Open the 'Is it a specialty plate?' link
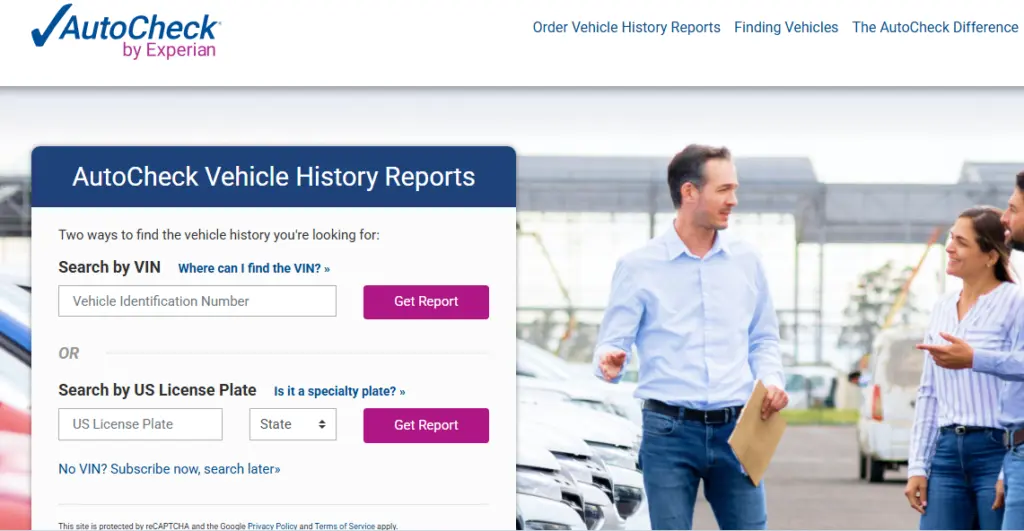This screenshot has width=1024, height=531. 340,391
